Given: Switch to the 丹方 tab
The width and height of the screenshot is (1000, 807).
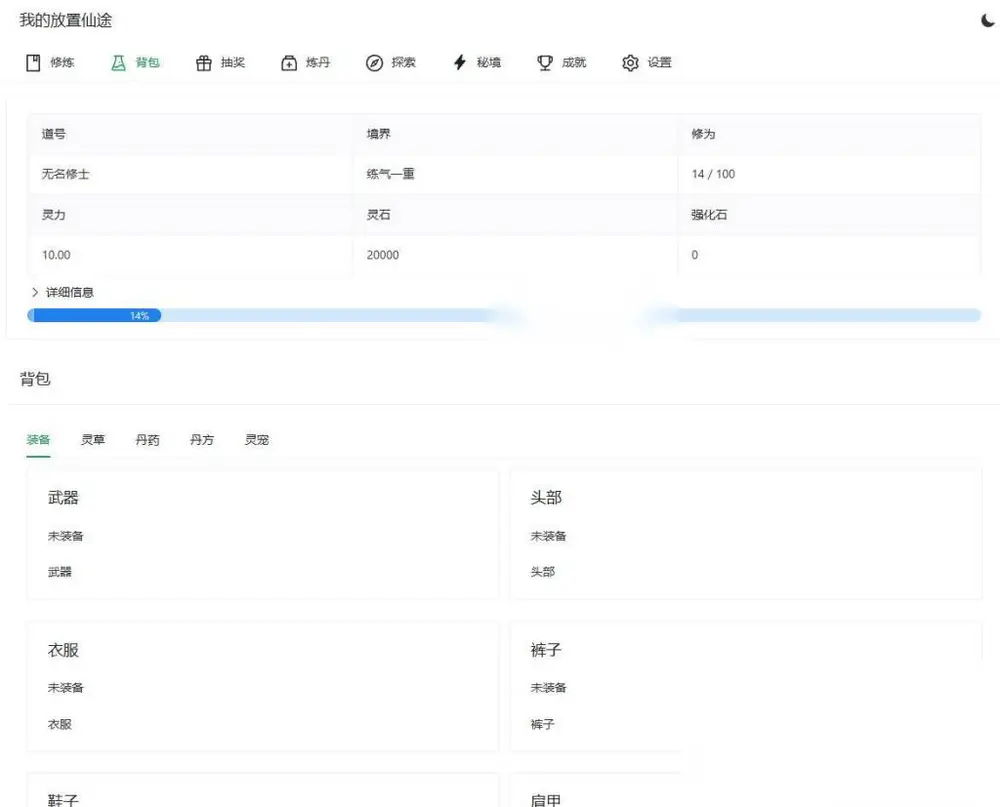Looking at the screenshot, I should click(202, 440).
